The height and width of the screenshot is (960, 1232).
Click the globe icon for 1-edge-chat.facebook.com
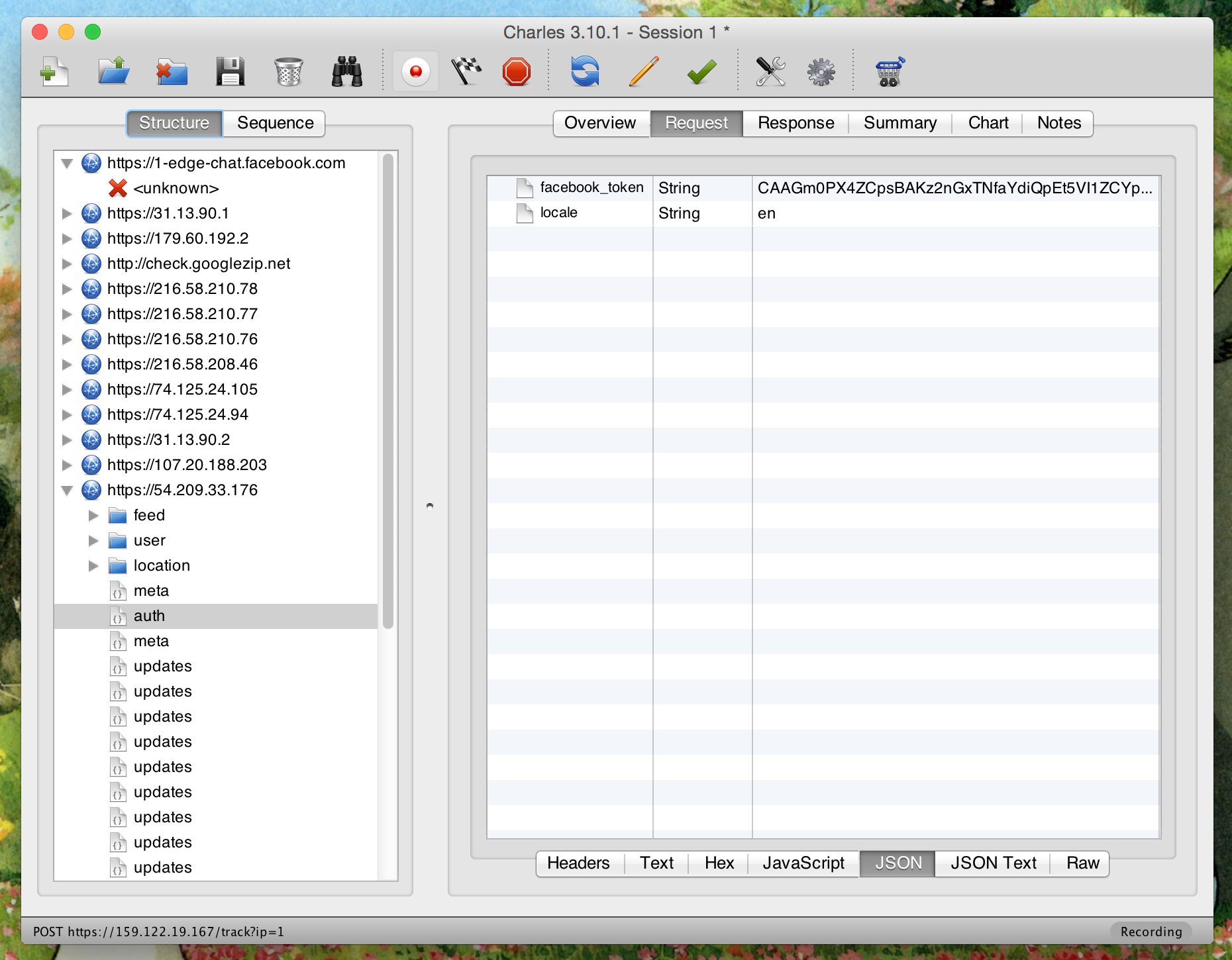pos(91,163)
